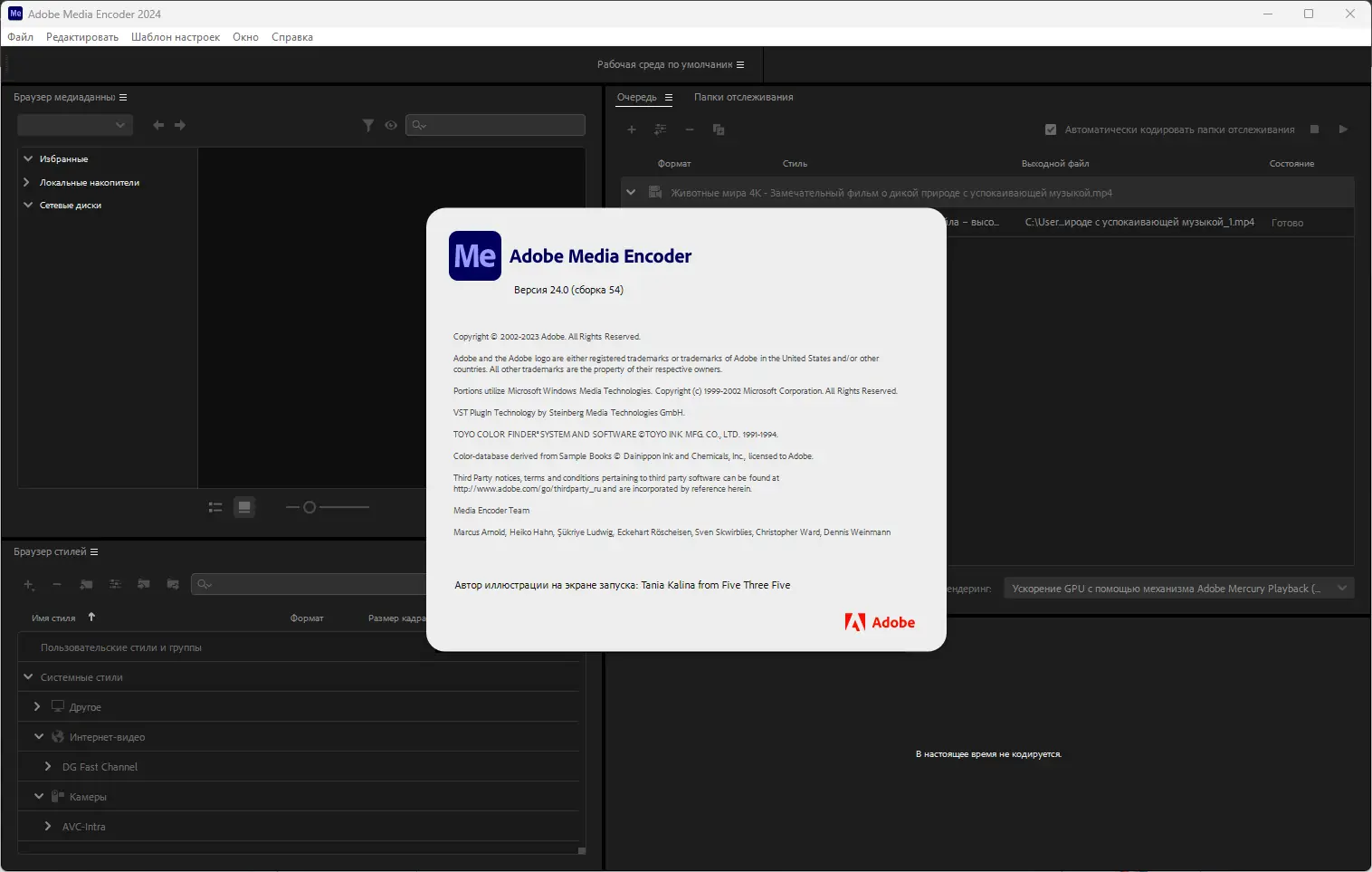The height and width of the screenshot is (872, 1372).
Task: Collapse the Камеры preset group
Action: (39, 796)
